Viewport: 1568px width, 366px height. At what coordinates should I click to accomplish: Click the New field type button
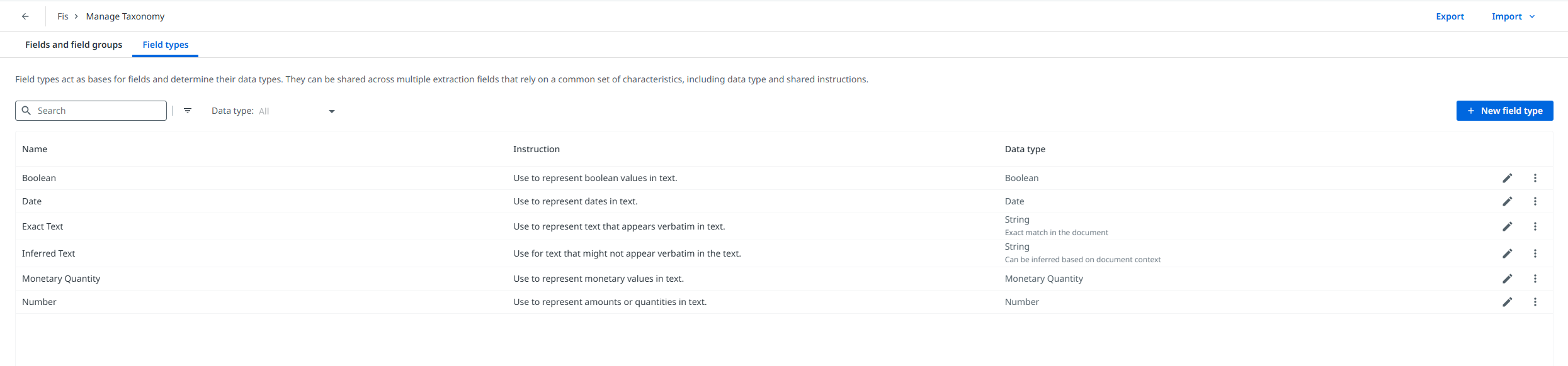tap(1504, 111)
